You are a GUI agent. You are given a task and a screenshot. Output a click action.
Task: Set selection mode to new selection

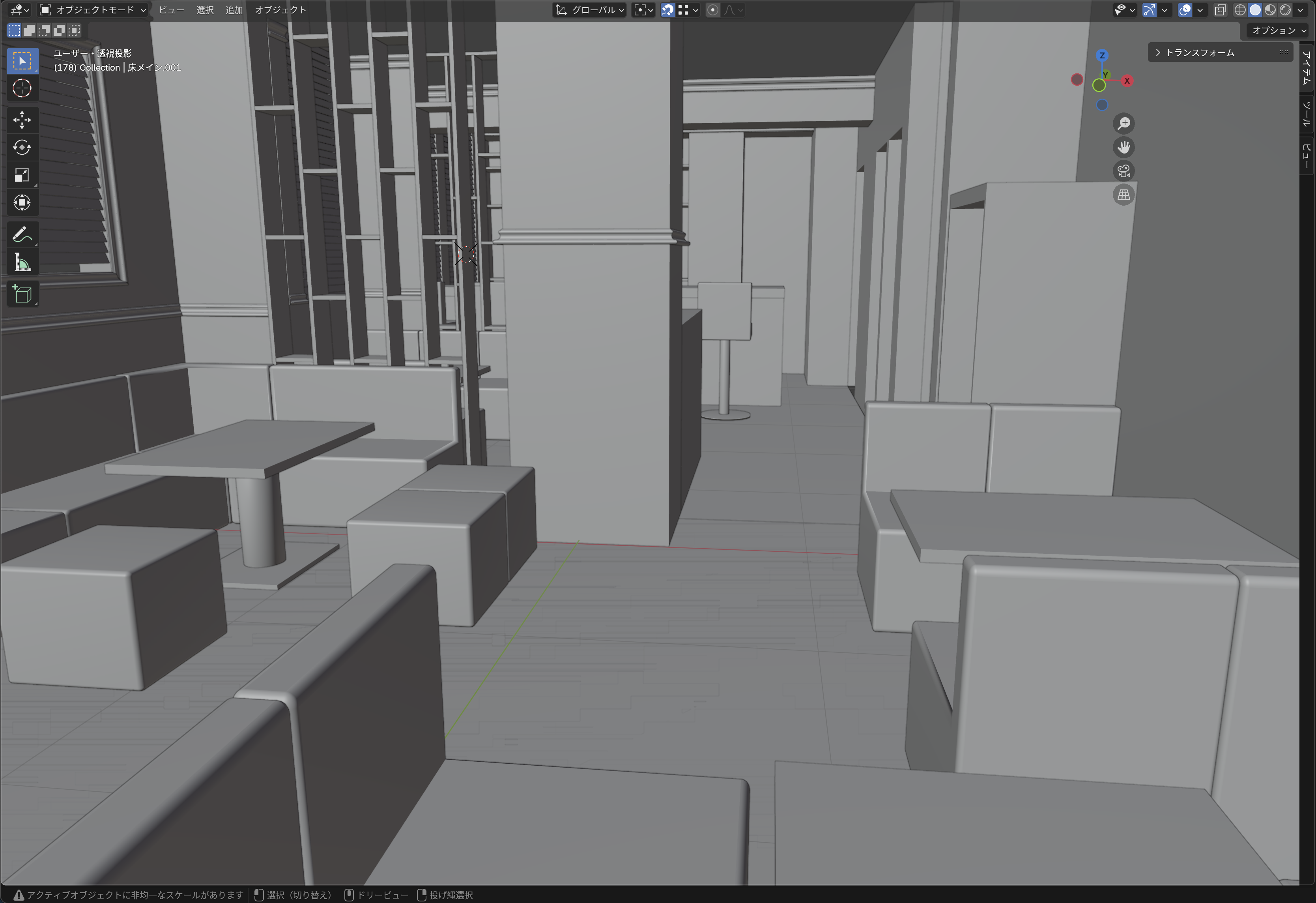[x=14, y=30]
